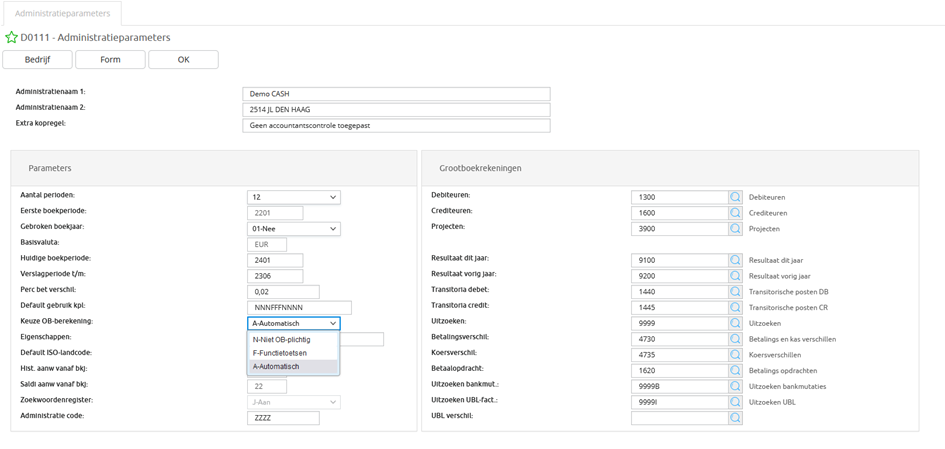The image size is (945, 449).
Task: Open lookup for Resultaat dit jaar
Action: point(736,260)
